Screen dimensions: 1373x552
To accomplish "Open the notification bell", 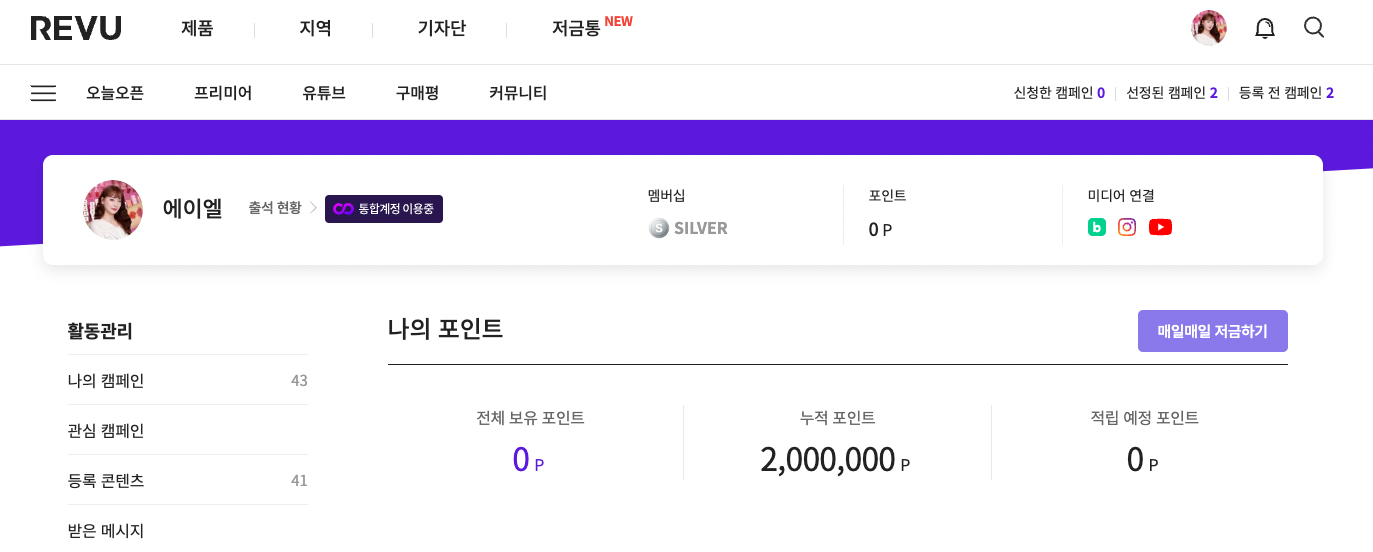I will click(1264, 28).
